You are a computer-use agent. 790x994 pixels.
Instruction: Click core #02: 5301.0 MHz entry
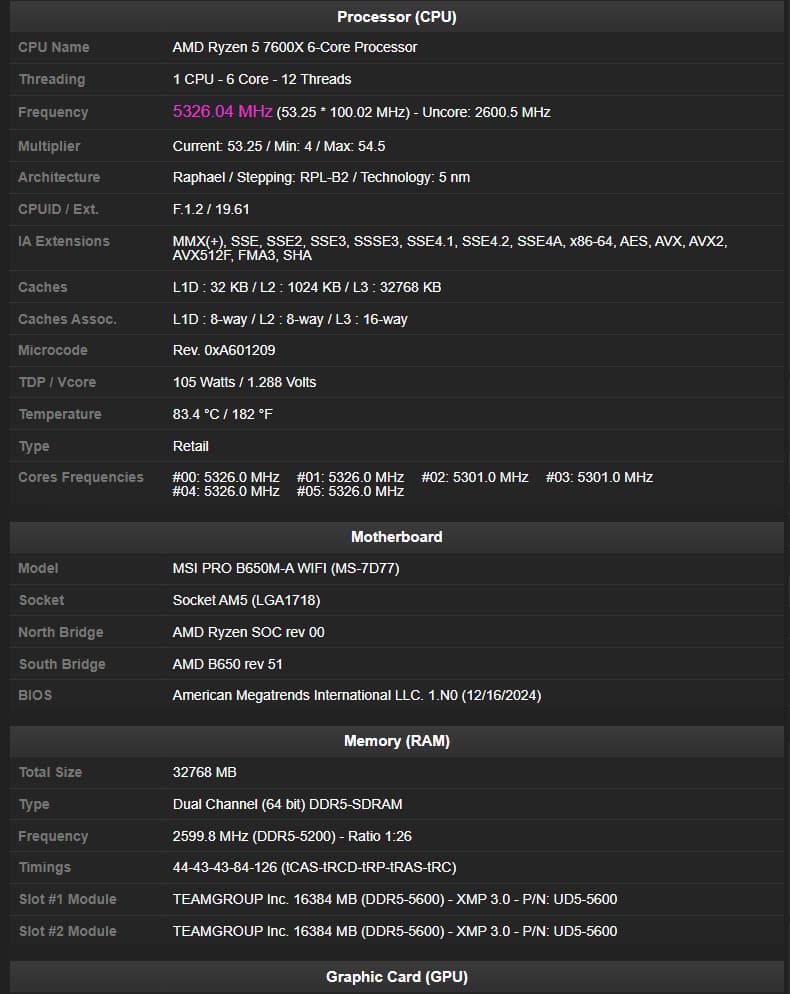tap(475, 477)
